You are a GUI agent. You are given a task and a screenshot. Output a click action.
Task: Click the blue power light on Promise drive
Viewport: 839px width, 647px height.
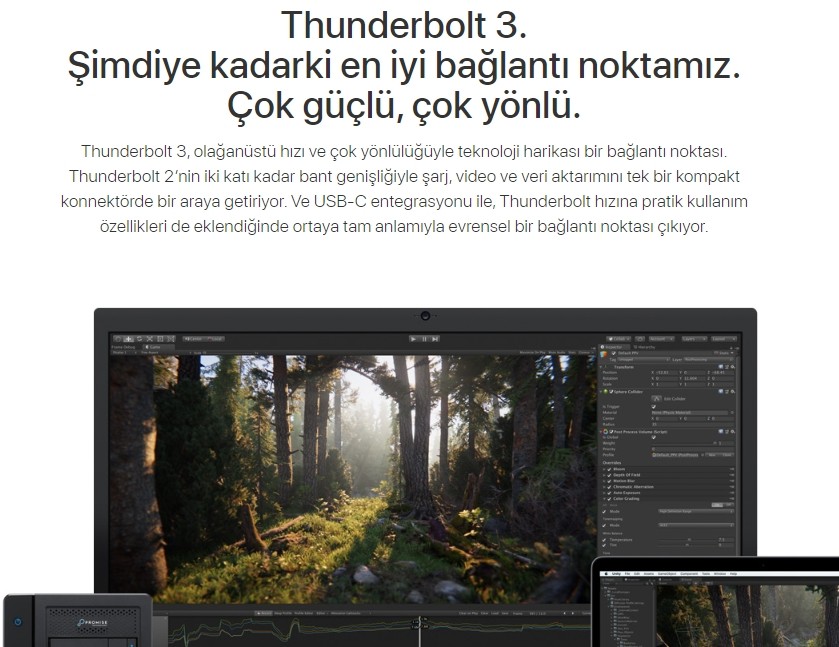point(17,621)
